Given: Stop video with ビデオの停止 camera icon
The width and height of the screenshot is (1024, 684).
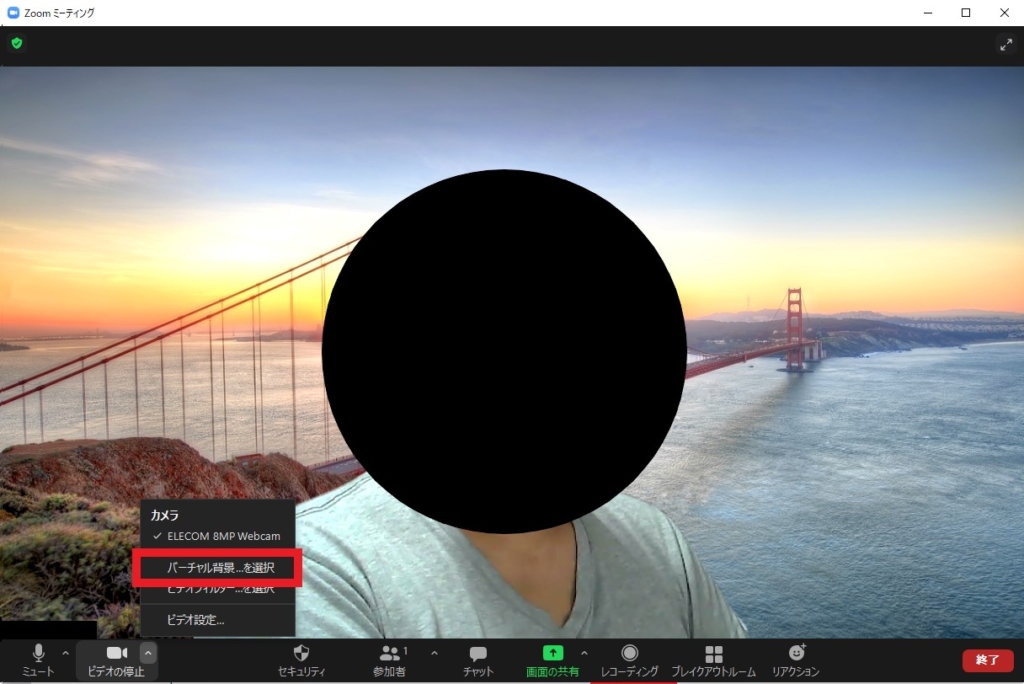Looking at the screenshot, I should click(x=116, y=660).
